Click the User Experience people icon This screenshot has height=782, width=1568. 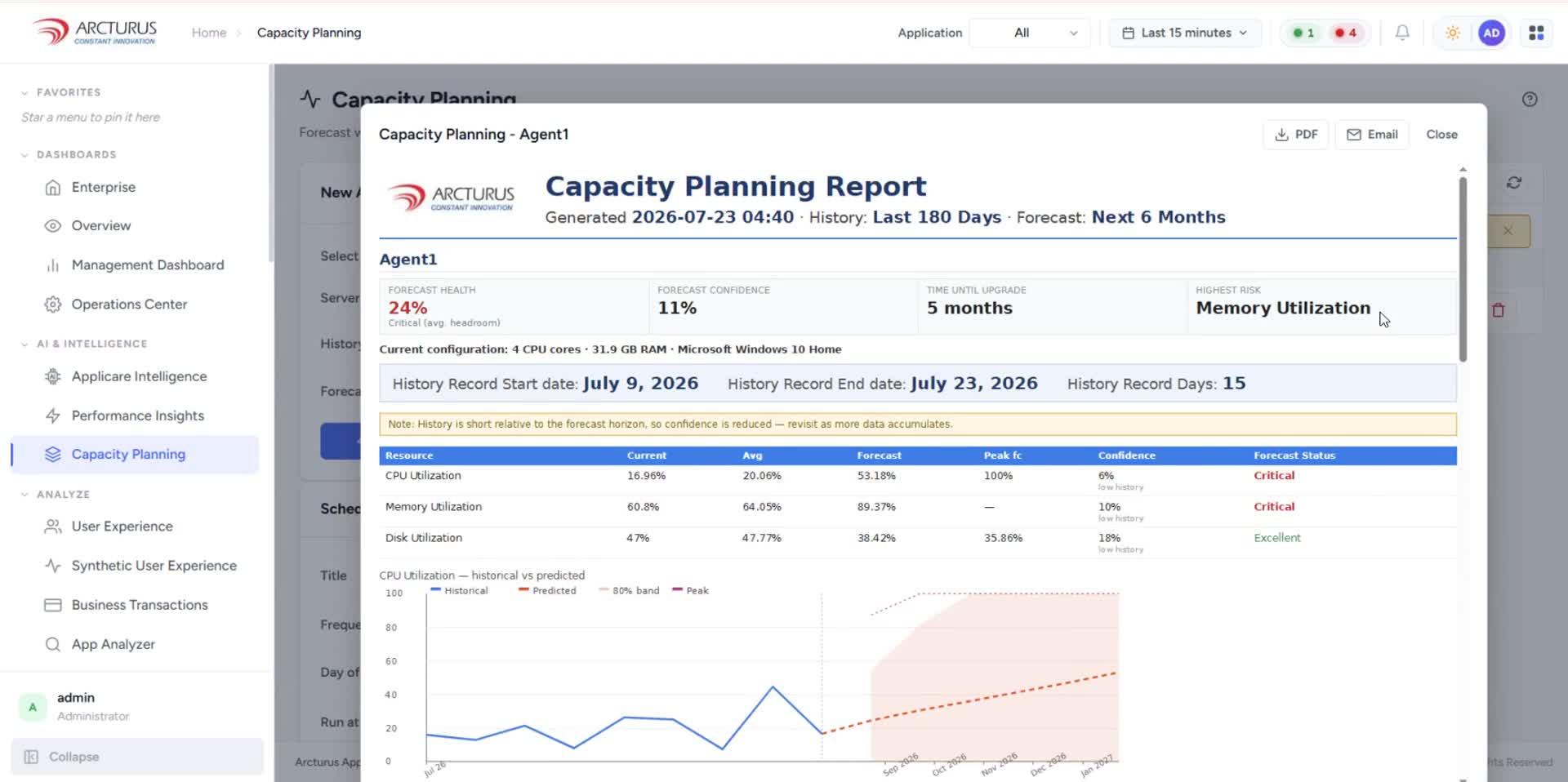[53, 527]
